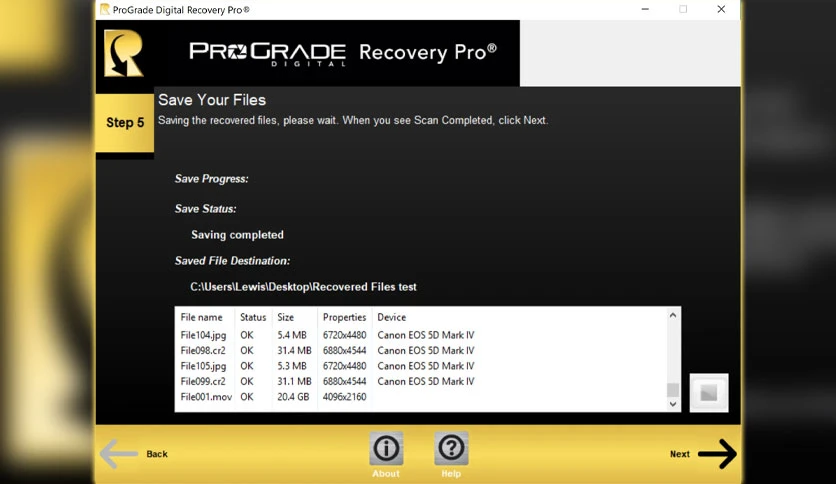Click the 4096x2160 properties value
Screen dimensions: 836x484
pyautogui.click(x=344, y=397)
